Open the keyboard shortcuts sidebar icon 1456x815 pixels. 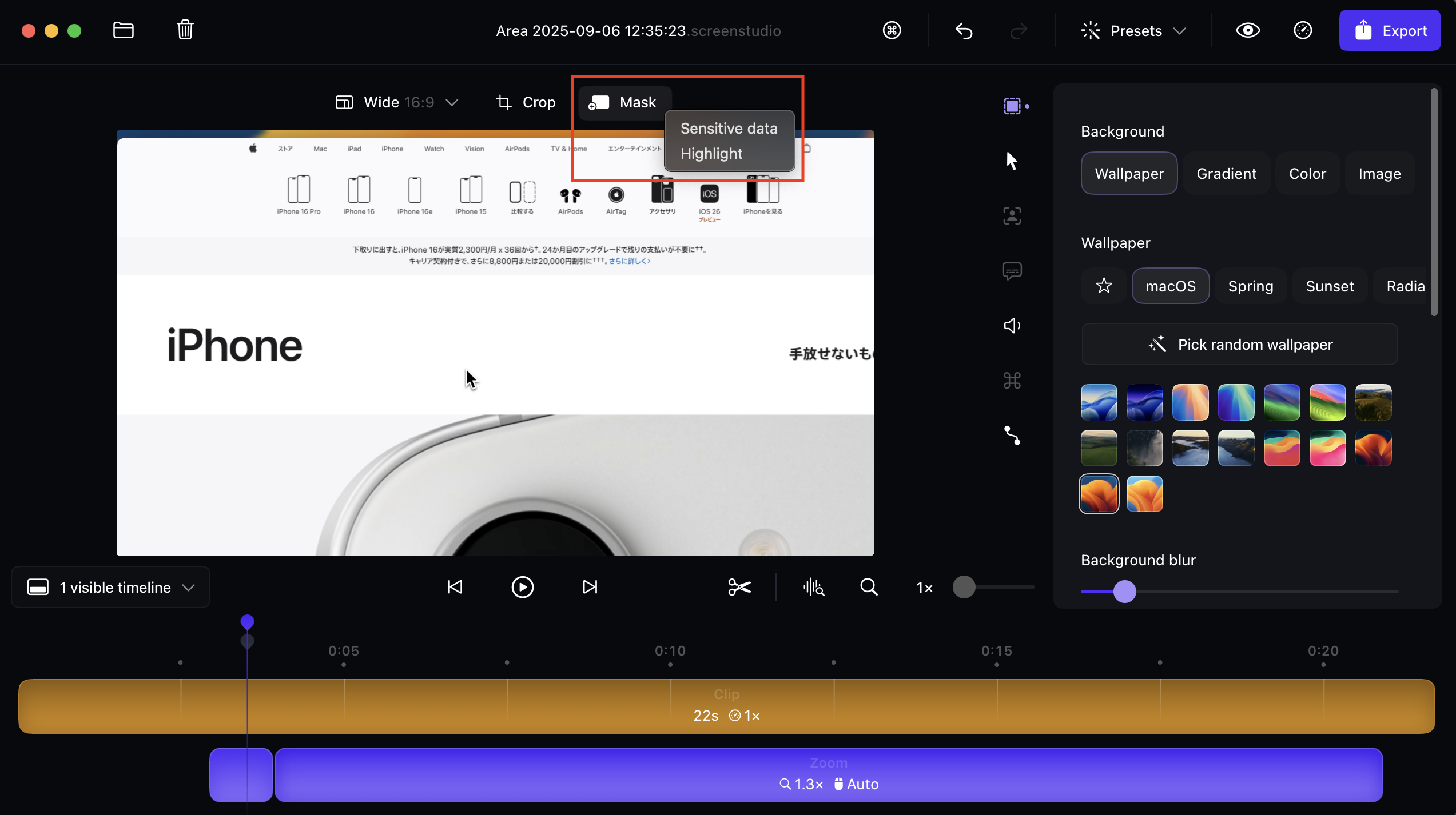(1012, 381)
